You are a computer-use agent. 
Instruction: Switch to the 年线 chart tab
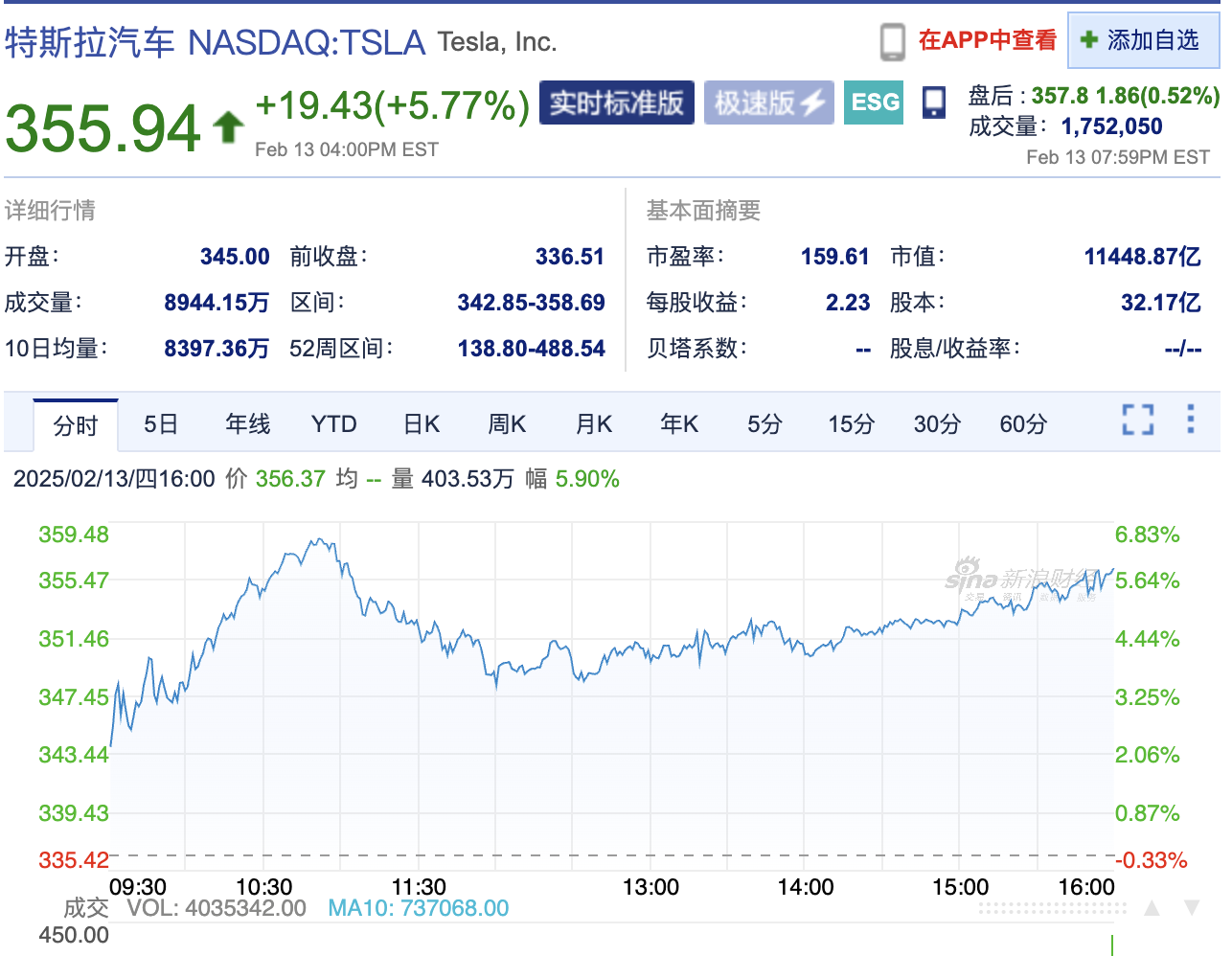point(248,424)
